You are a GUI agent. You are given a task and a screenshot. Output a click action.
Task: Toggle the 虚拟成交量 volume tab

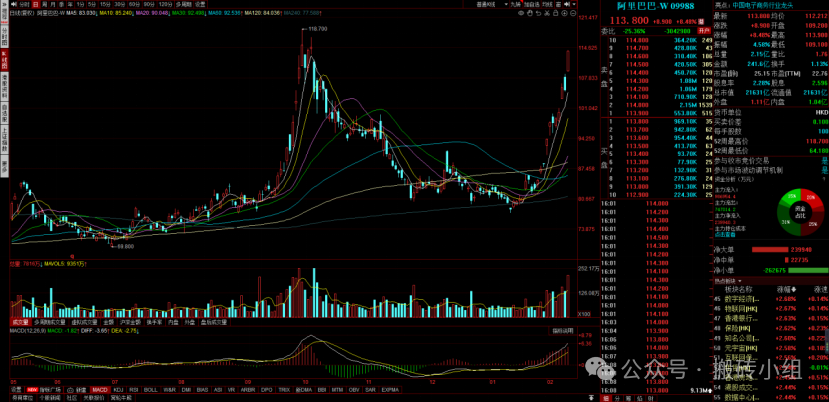point(84,322)
